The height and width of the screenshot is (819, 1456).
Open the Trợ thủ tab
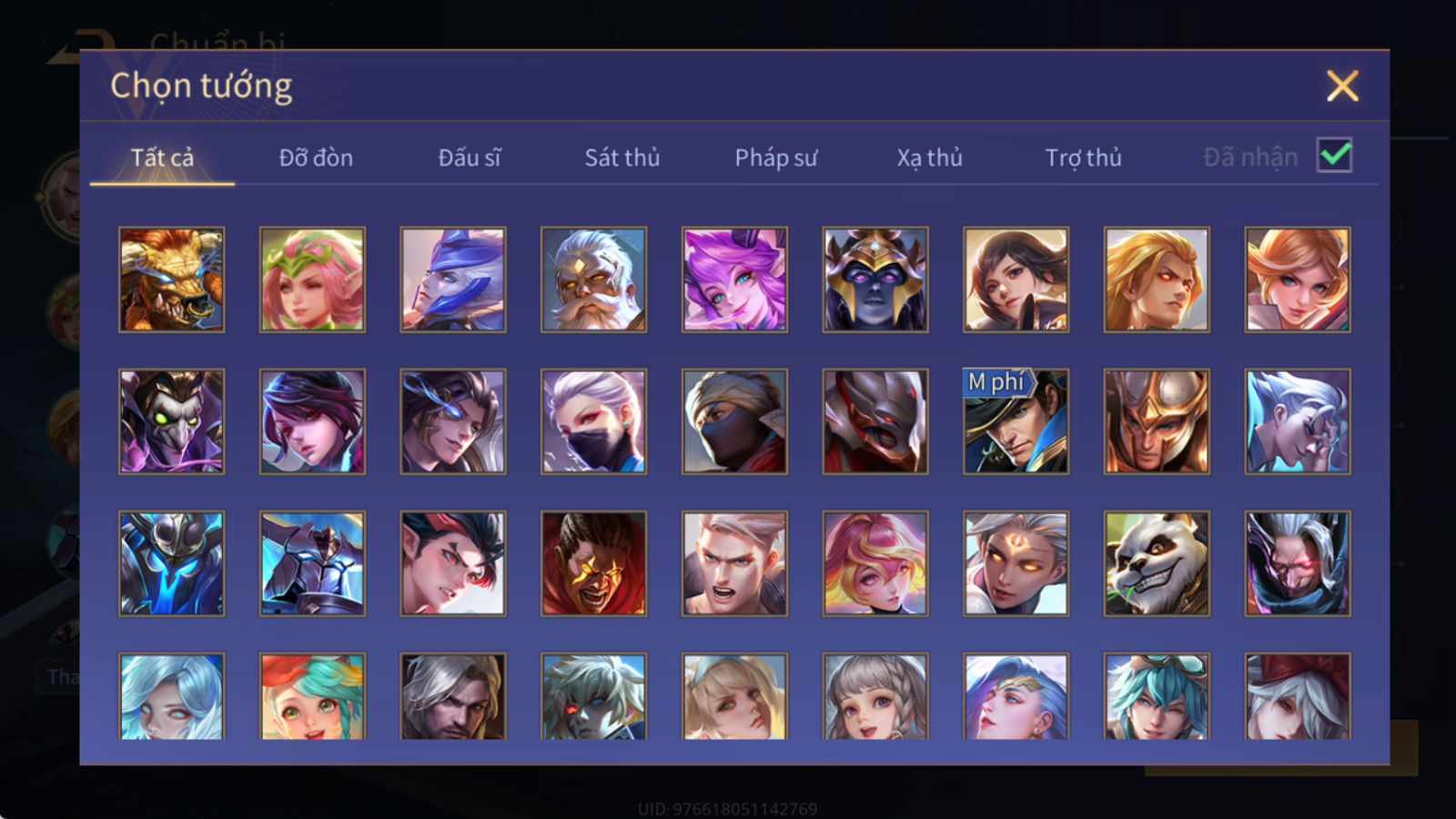[x=1083, y=157]
